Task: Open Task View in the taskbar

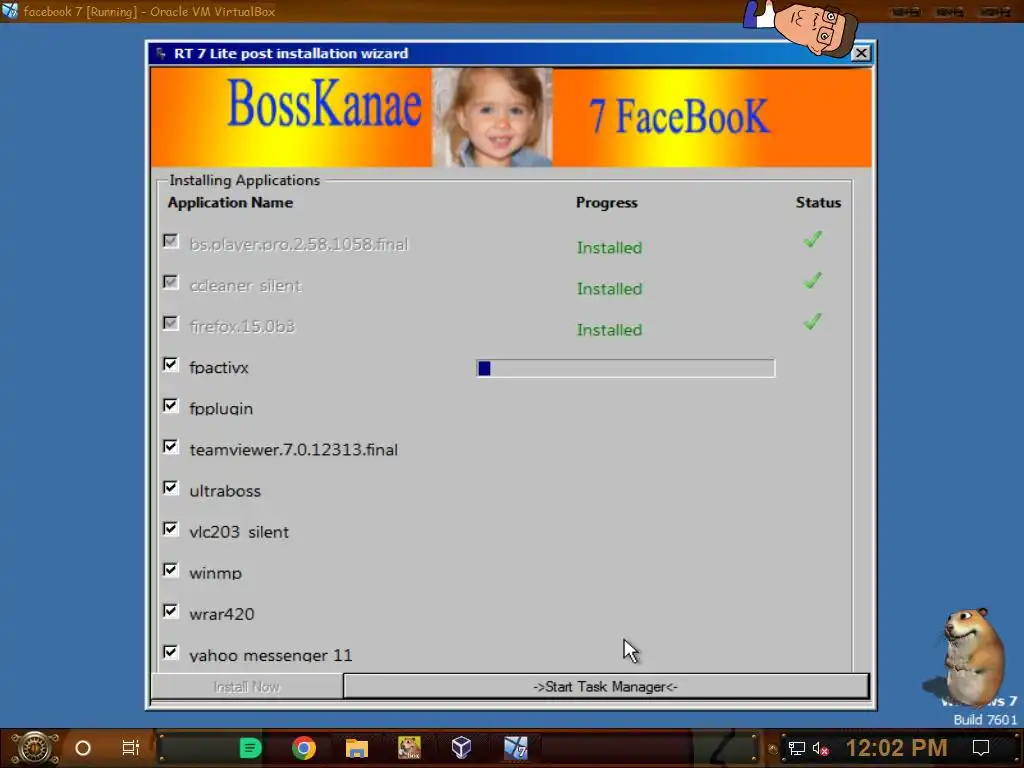Action: pyautogui.click(x=131, y=748)
